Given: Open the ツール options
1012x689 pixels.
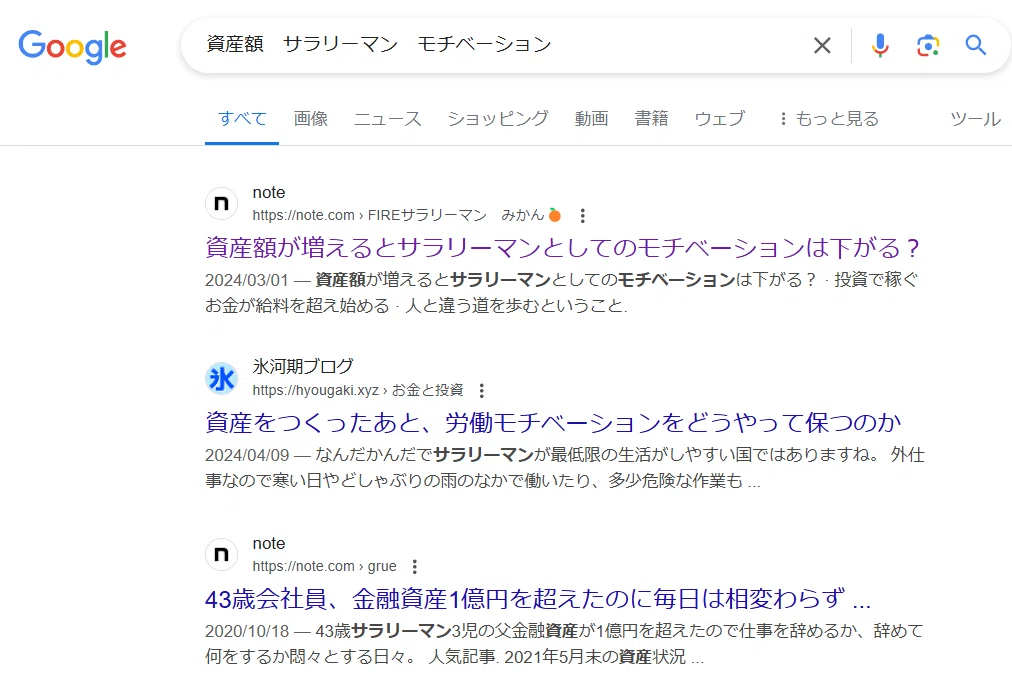Looking at the screenshot, I should point(975,119).
